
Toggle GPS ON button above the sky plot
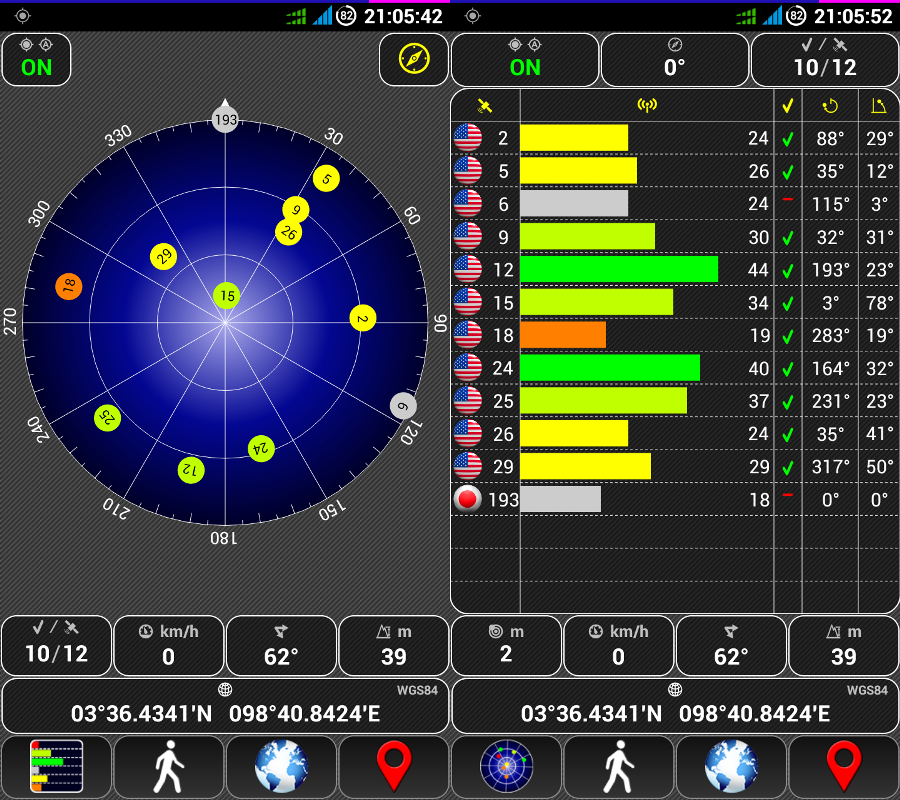36,60
